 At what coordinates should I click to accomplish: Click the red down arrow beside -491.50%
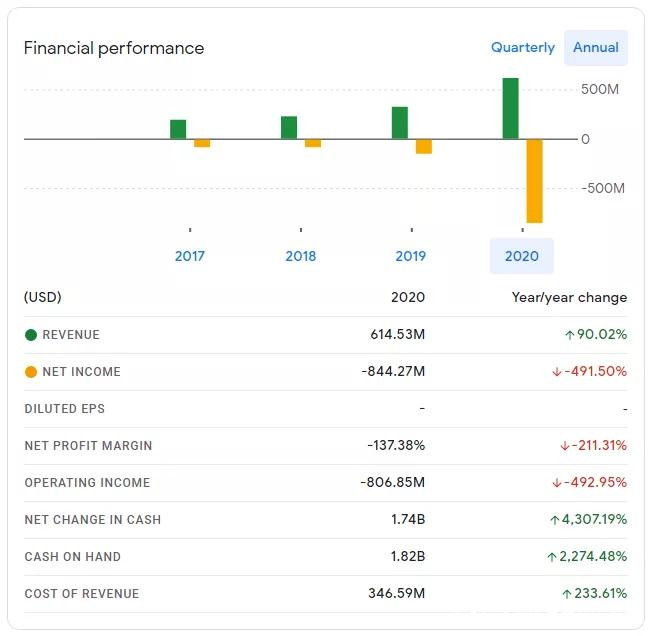pos(557,372)
